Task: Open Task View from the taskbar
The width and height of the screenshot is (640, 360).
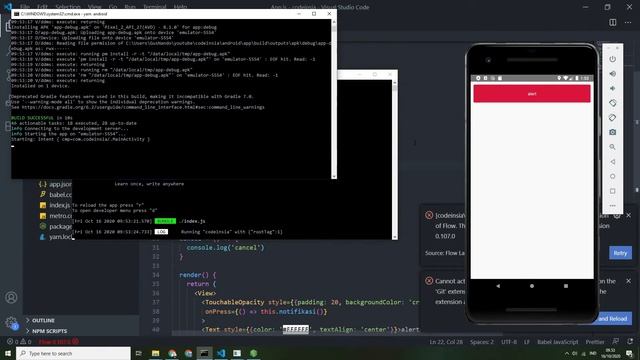Action: click(x=139, y=353)
